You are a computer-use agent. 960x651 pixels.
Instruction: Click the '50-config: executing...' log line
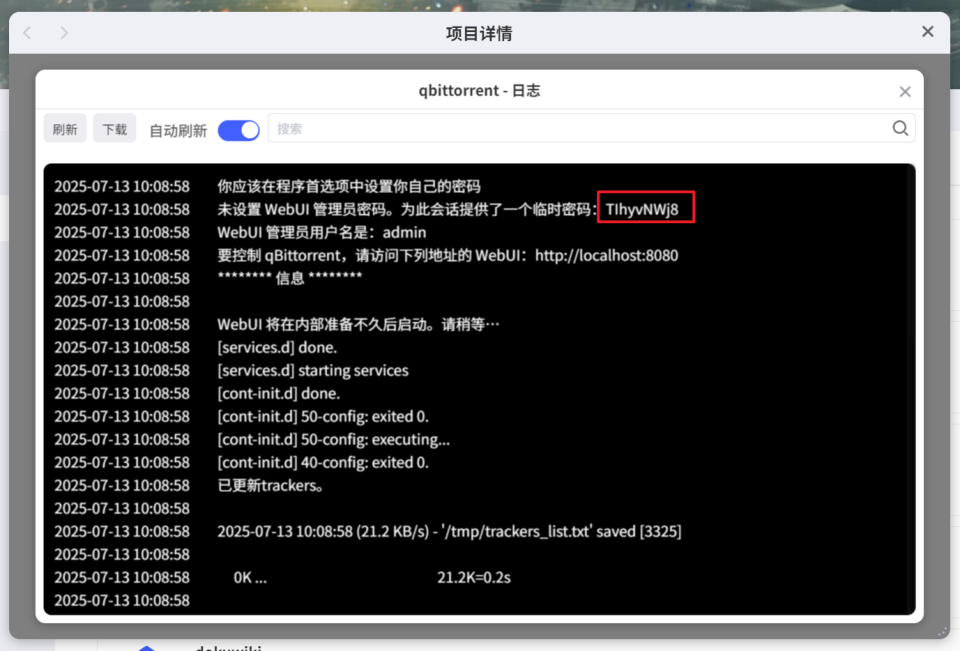coord(334,440)
